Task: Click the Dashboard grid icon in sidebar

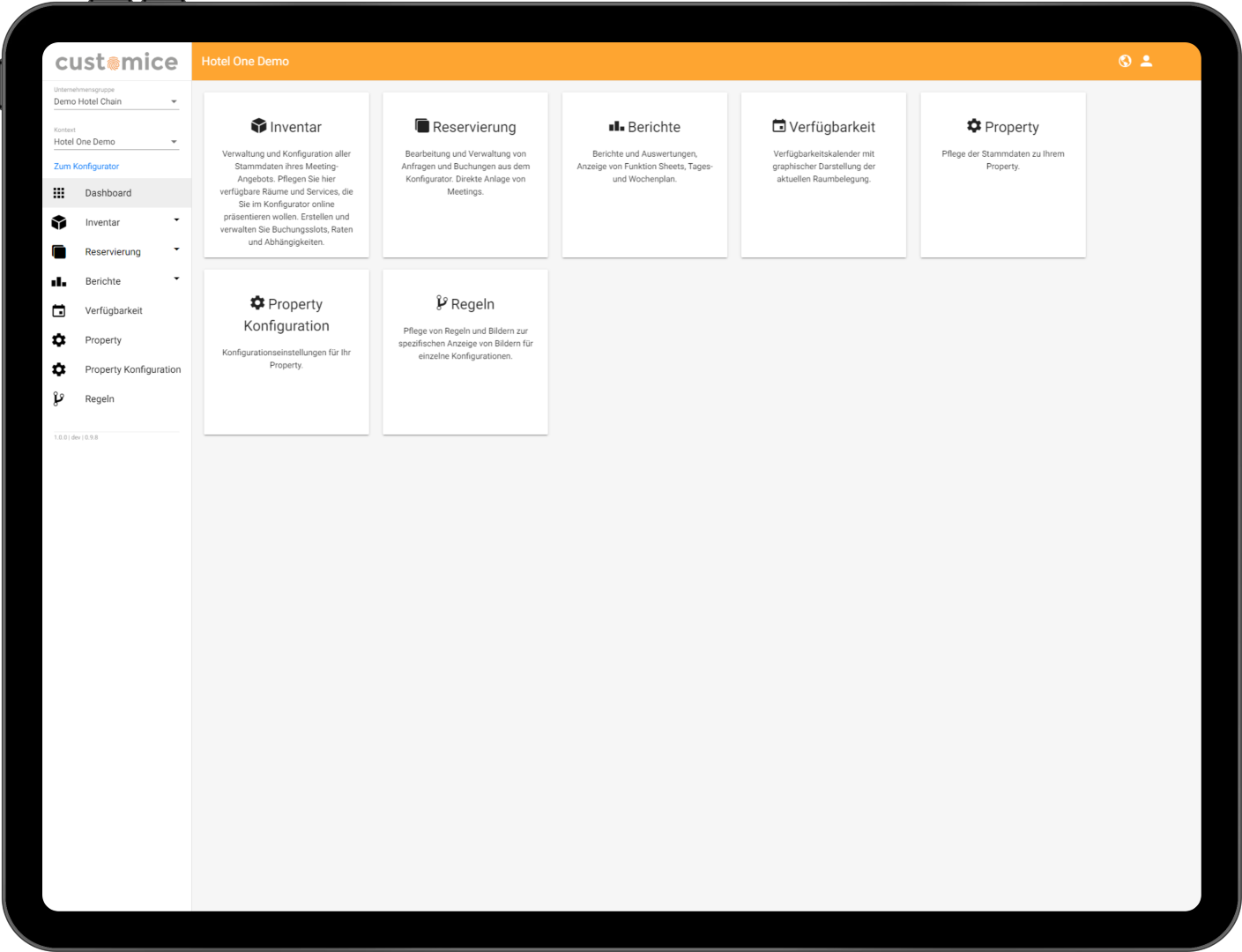Action: pyautogui.click(x=59, y=193)
